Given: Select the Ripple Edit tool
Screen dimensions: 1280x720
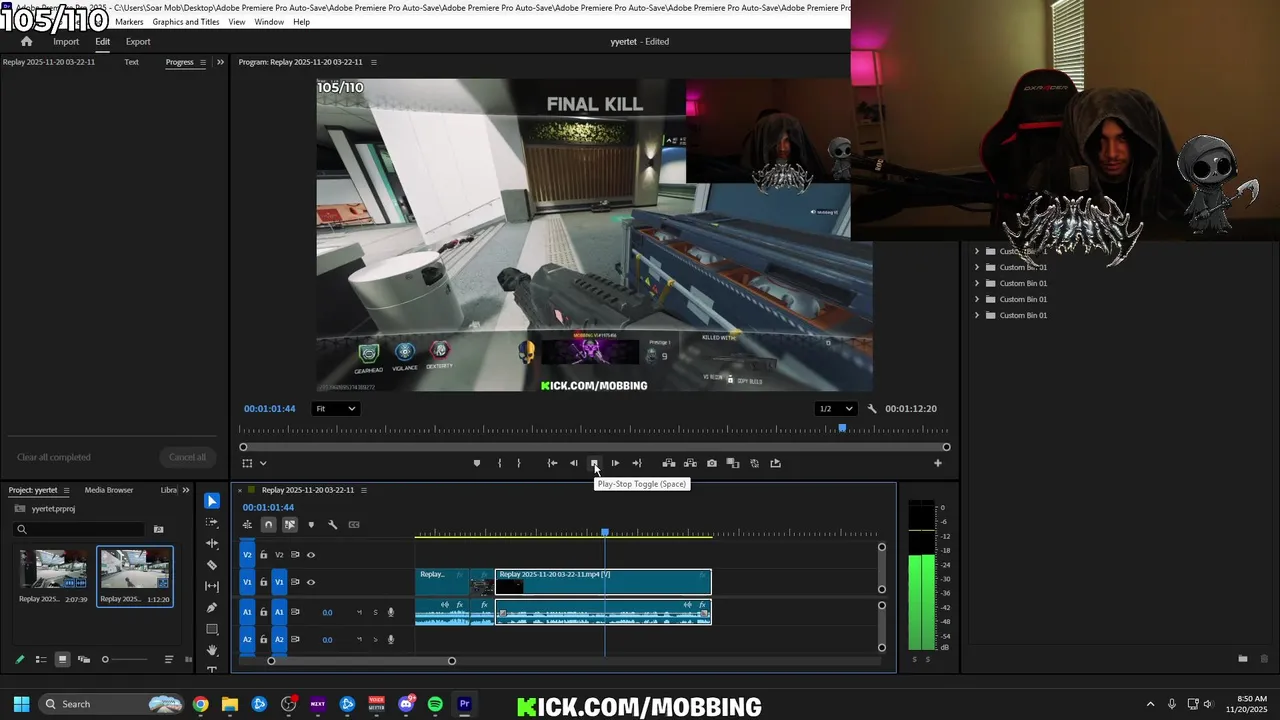Looking at the screenshot, I should [212, 543].
